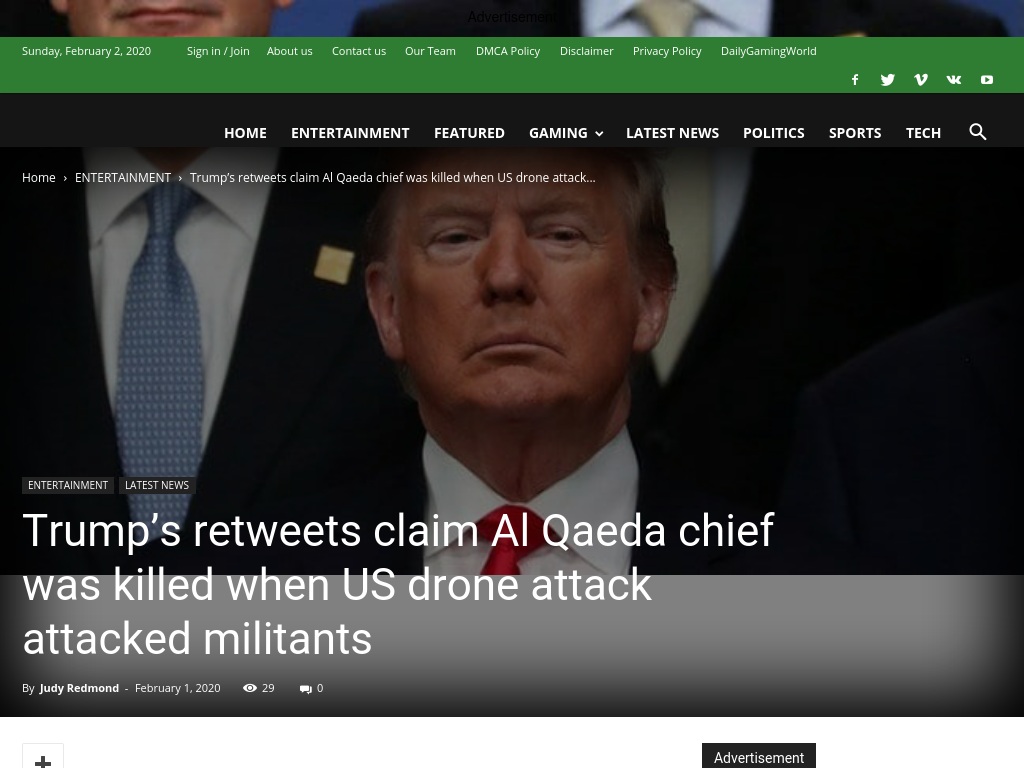Click the Entertainment breadcrumb link

[123, 178]
